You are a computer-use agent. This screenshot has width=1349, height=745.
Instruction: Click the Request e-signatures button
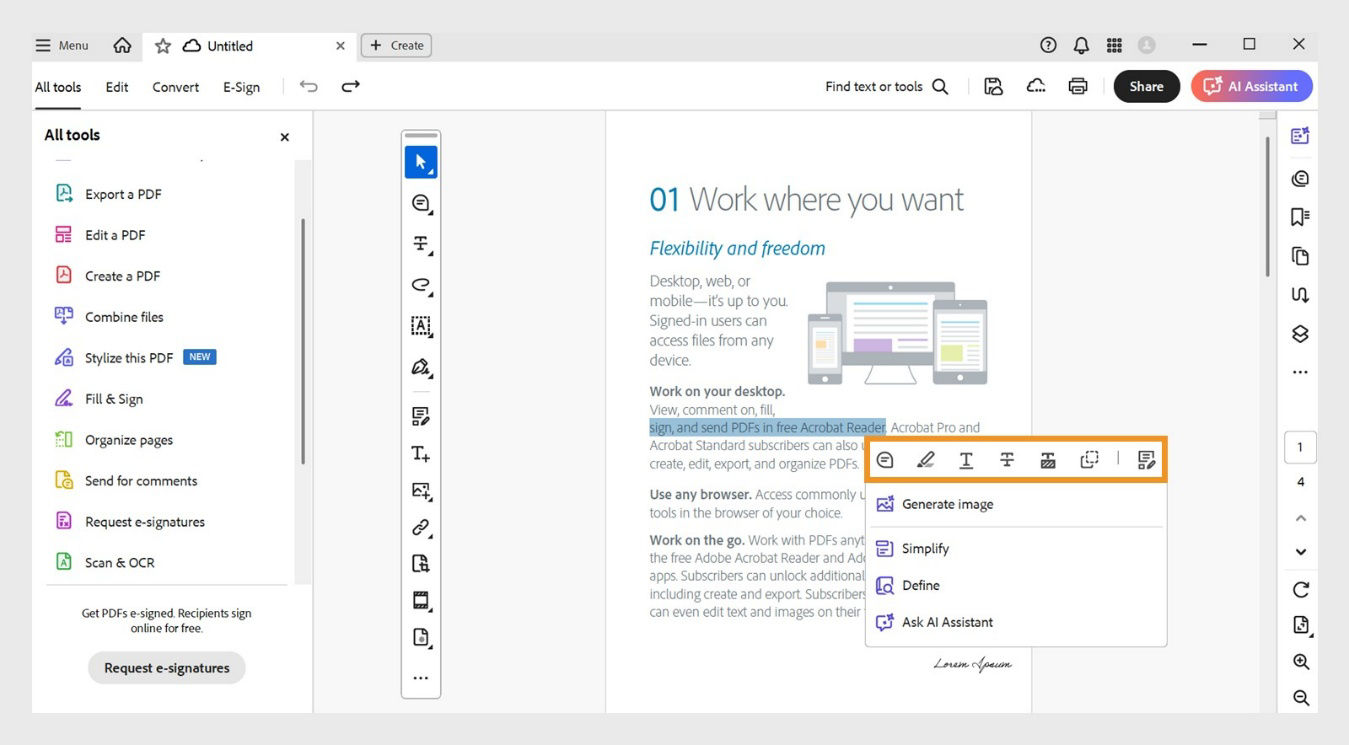pyautogui.click(x=166, y=667)
